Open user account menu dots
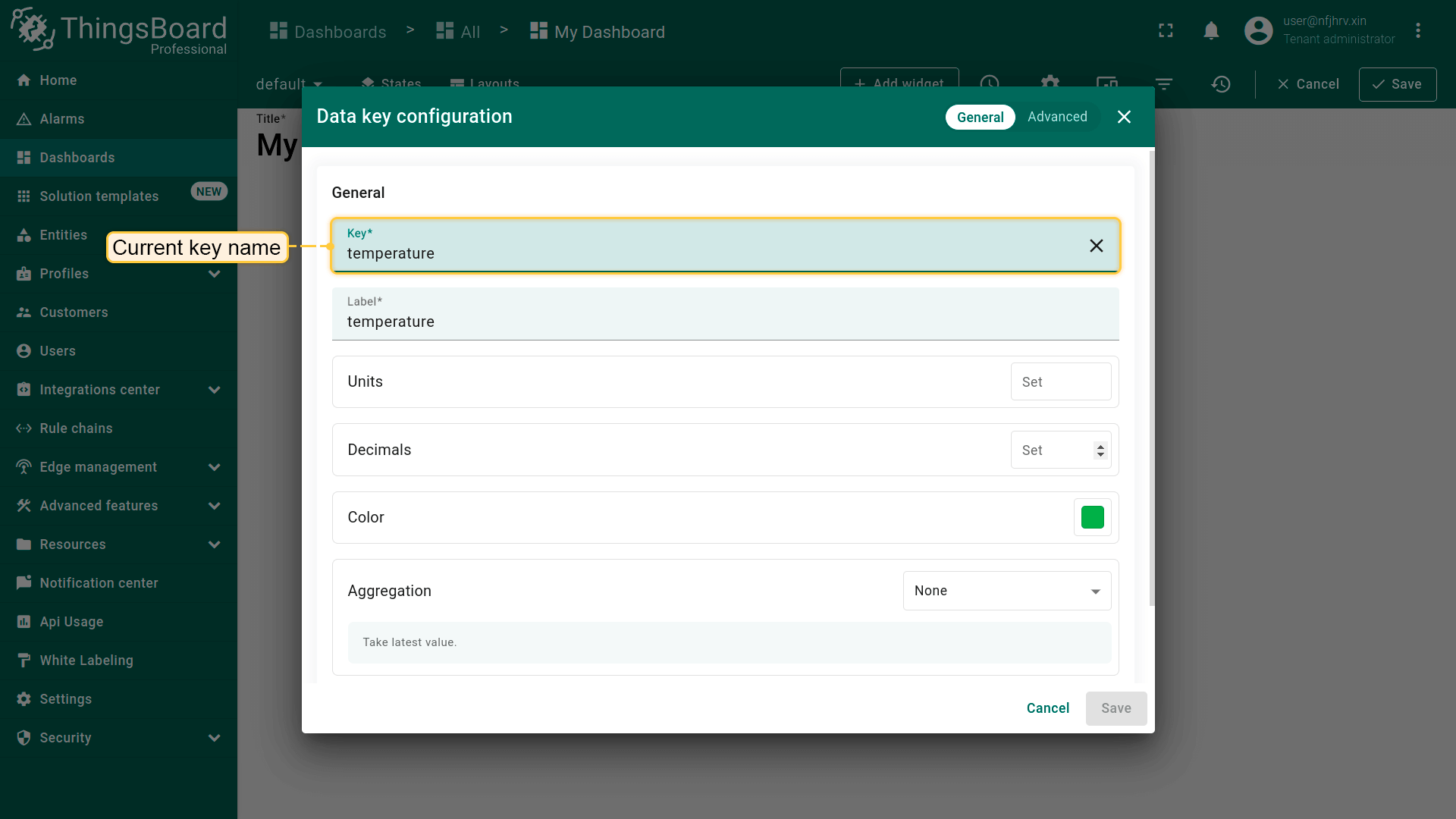1456x819 pixels. click(1417, 31)
